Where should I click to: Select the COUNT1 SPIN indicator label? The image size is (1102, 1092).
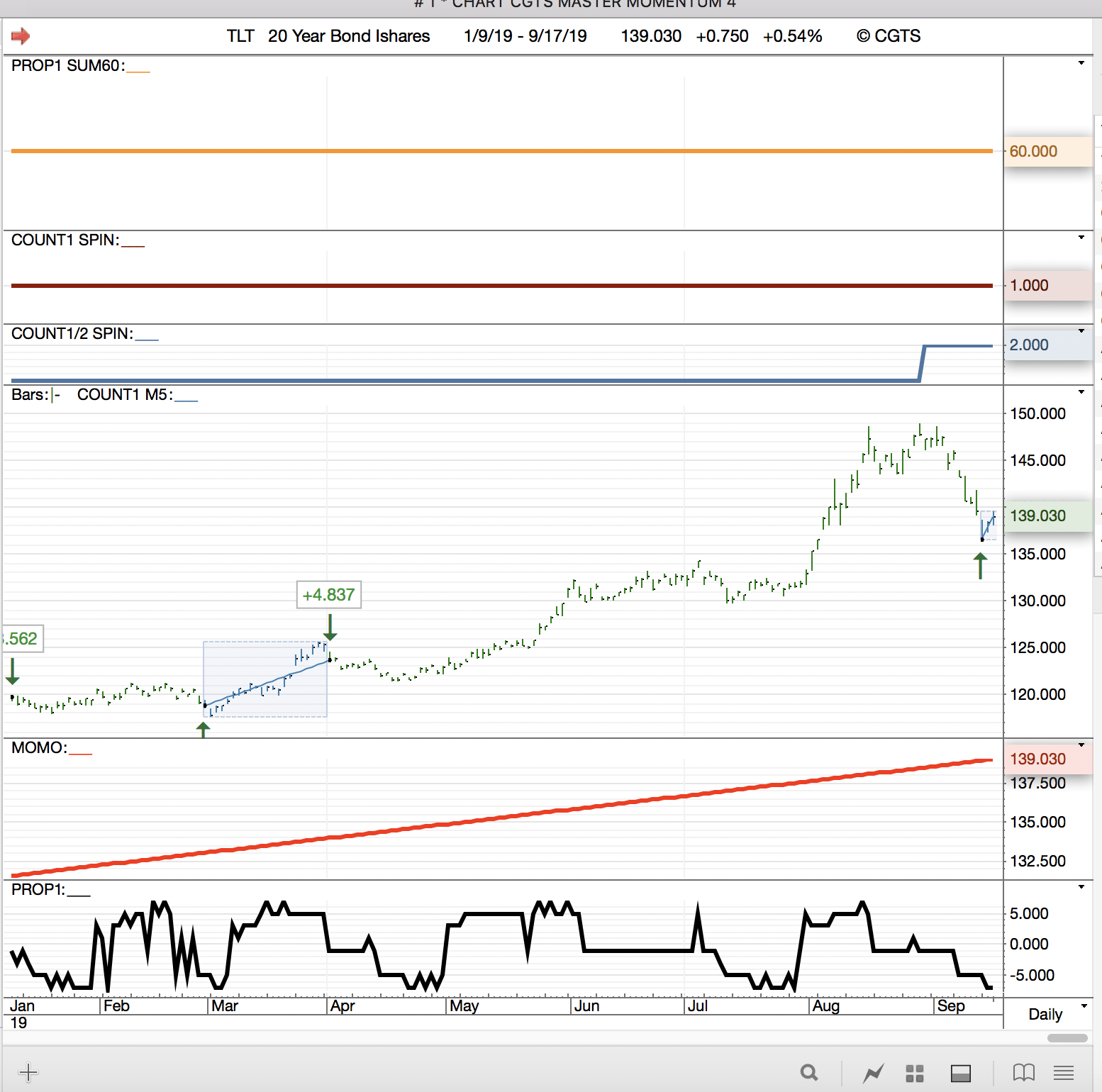tap(65, 240)
